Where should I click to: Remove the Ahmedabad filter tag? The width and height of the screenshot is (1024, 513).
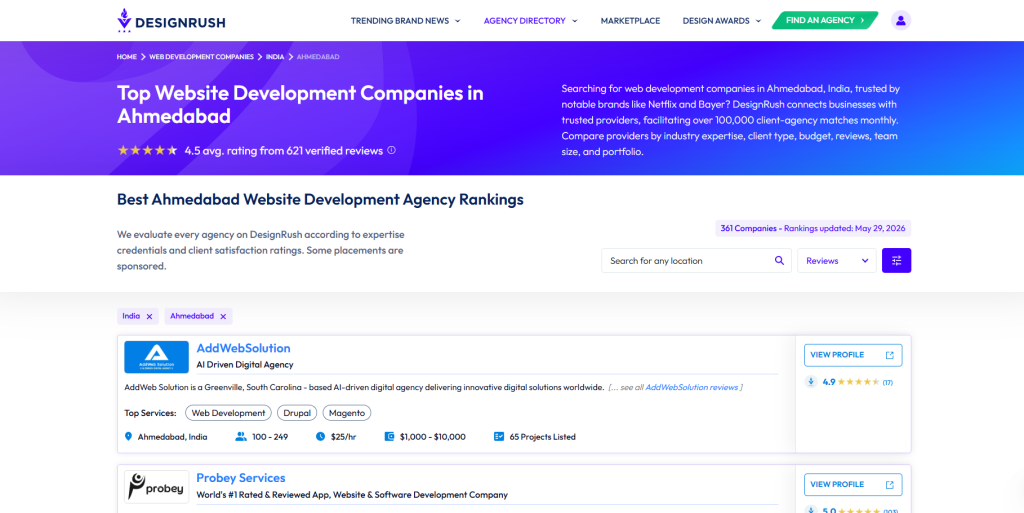(223, 317)
